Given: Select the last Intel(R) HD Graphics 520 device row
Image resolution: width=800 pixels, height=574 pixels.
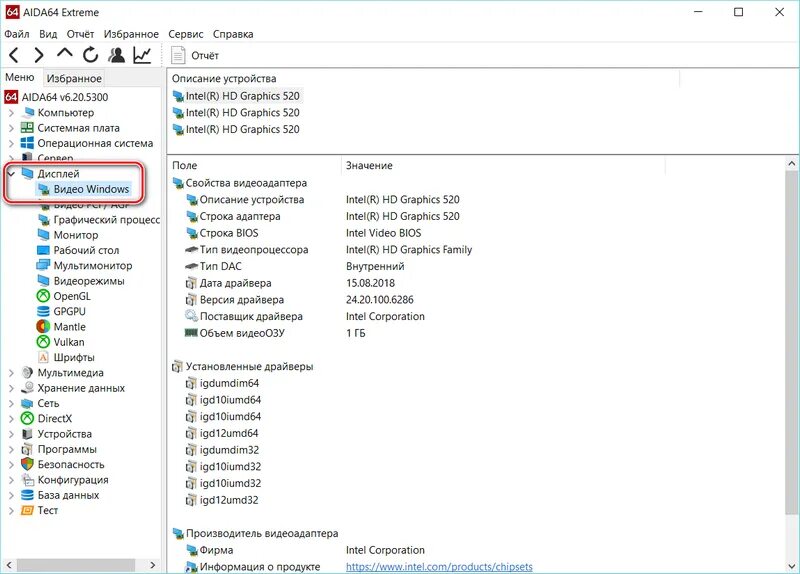Looking at the screenshot, I should (236, 130).
